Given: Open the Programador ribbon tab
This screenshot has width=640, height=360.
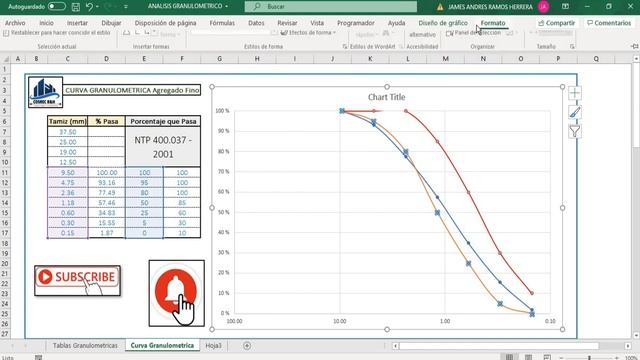Looking at the screenshot, I should click(356, 23).
